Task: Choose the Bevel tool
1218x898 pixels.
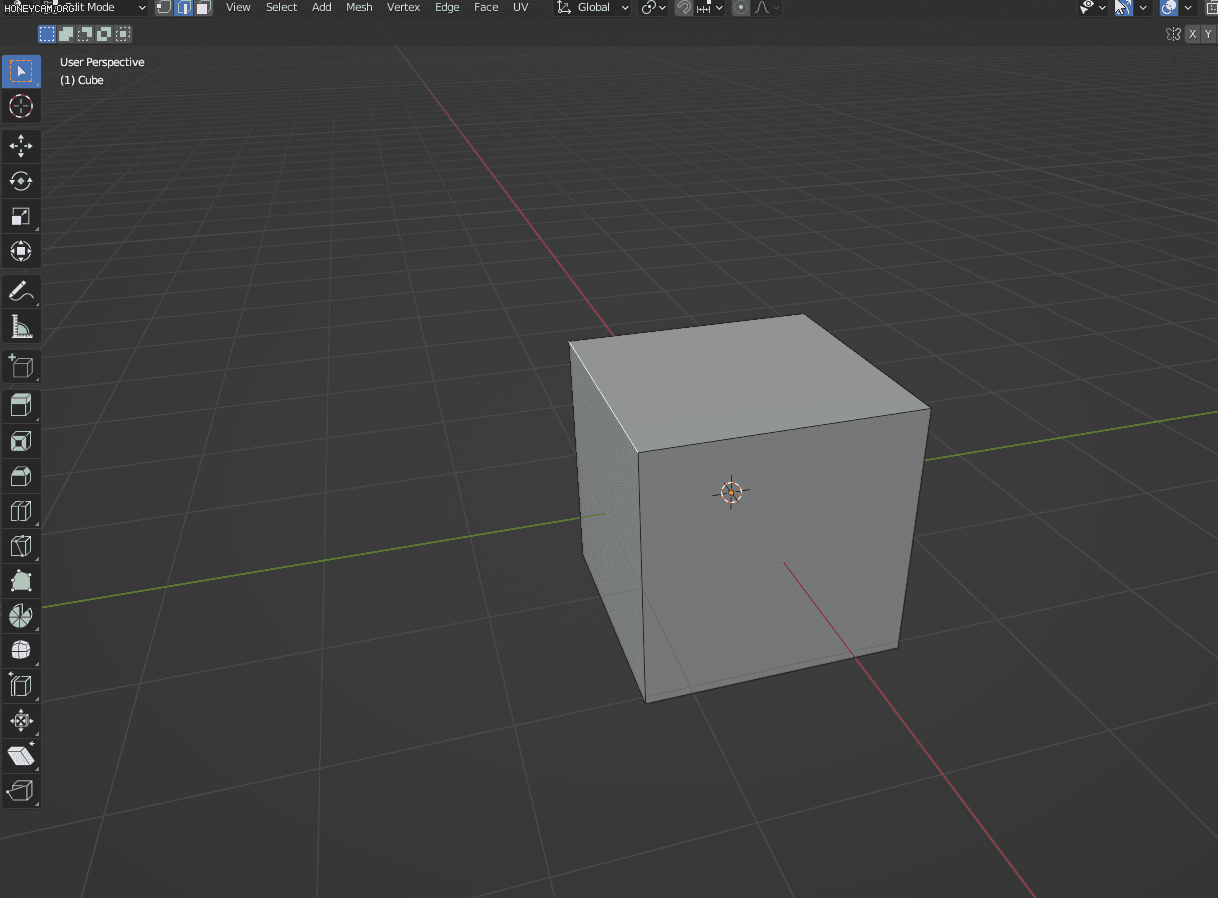Action: tap(21, 476)
